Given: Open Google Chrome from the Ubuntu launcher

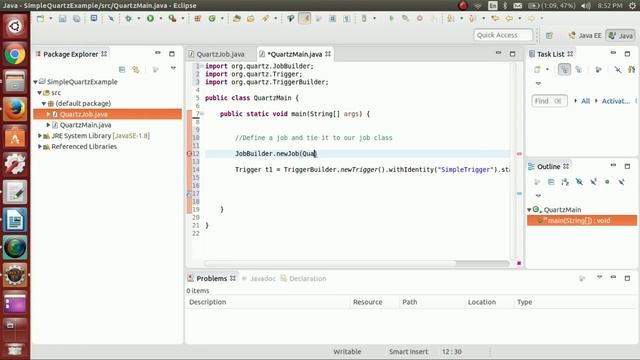Looking at the screenshot, I should [x=15, y=54].
